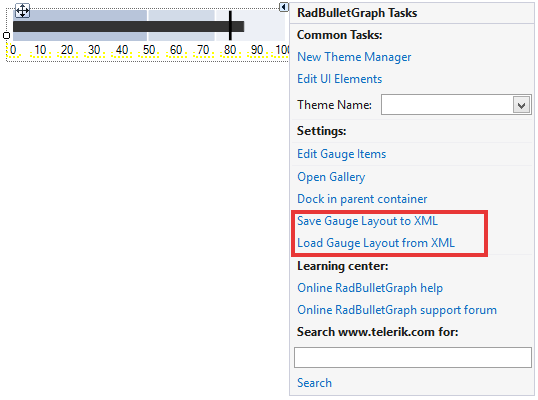Click the Settings: header text
The width and height of the screenshot is (538, 400).
(x=321, y=131)
